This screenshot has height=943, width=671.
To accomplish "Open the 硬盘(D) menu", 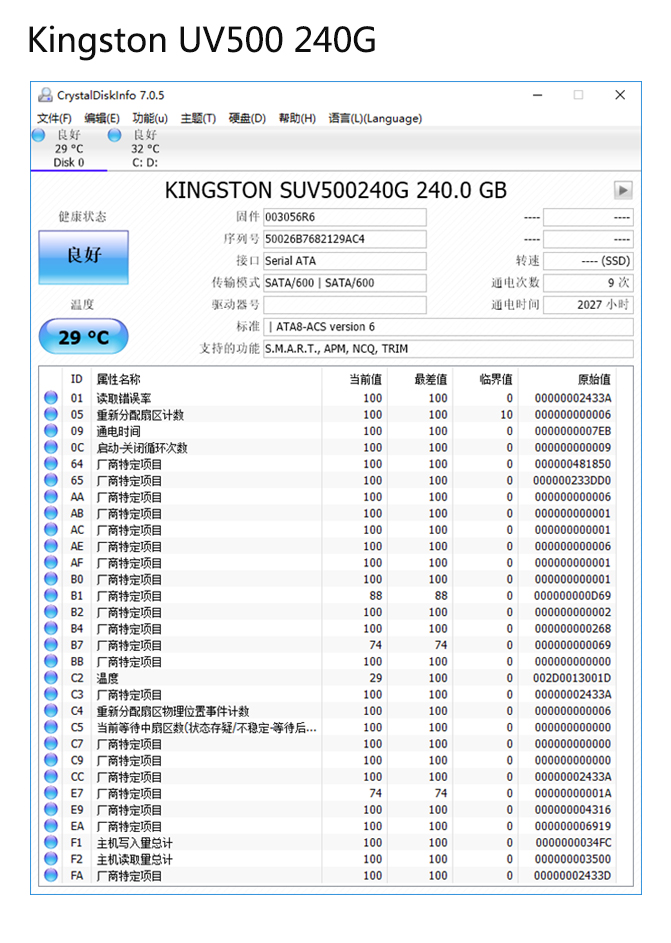I will click(247, 118).
